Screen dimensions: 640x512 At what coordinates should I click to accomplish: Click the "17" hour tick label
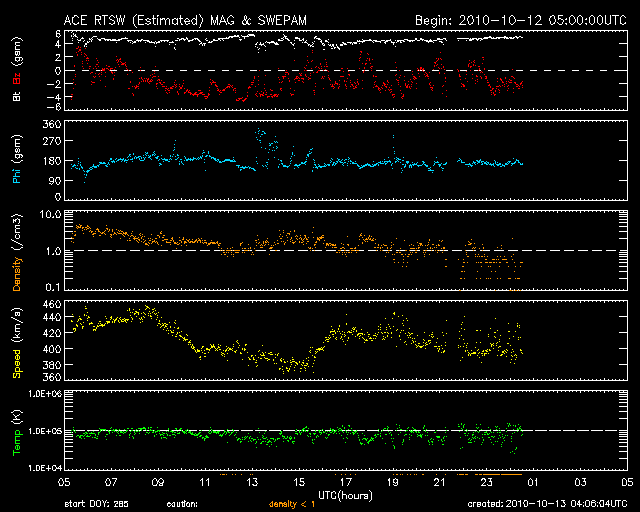click(346, 482)
